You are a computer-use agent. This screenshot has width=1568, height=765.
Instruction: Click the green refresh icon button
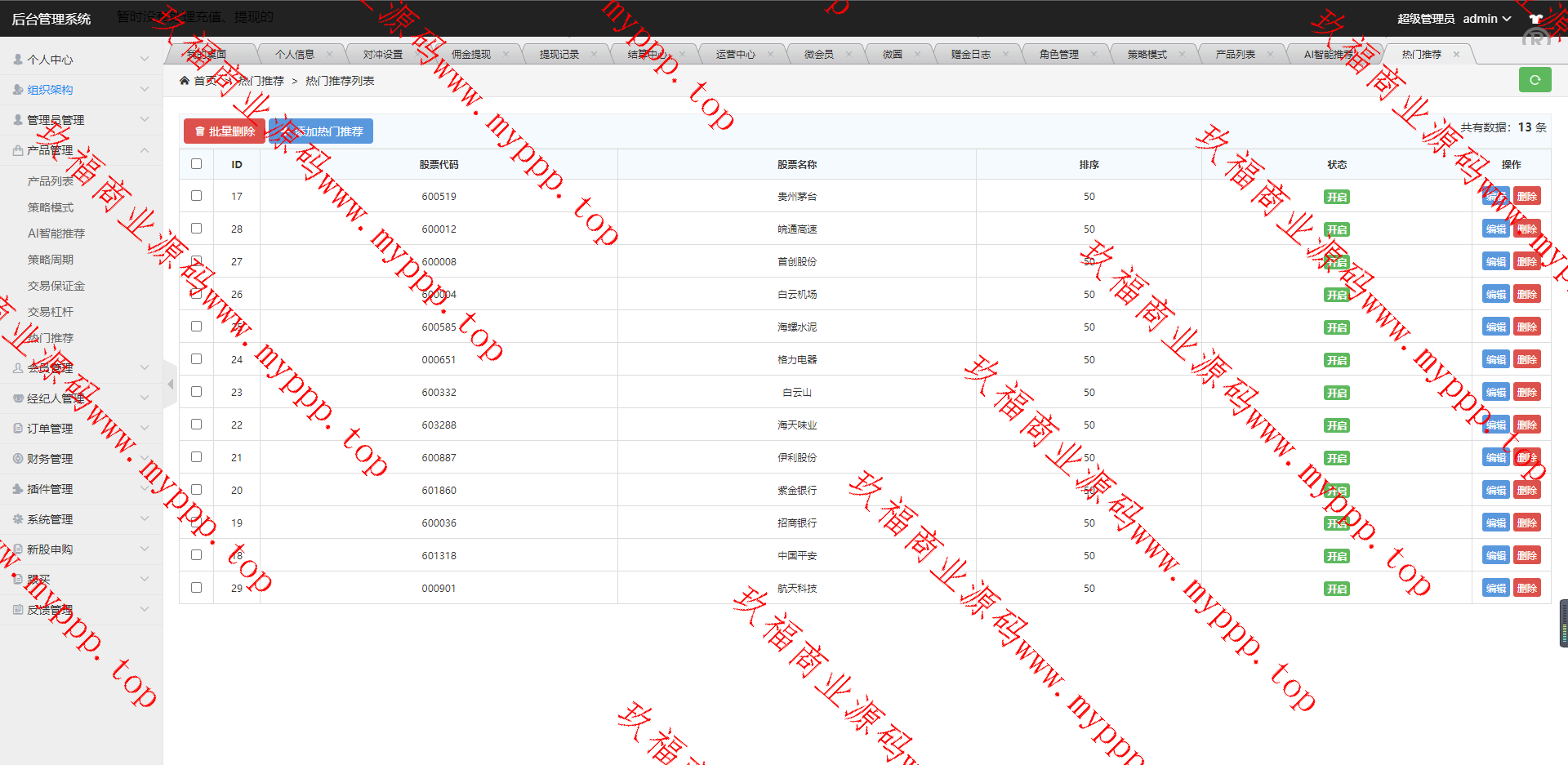[x=1535, y=80]
